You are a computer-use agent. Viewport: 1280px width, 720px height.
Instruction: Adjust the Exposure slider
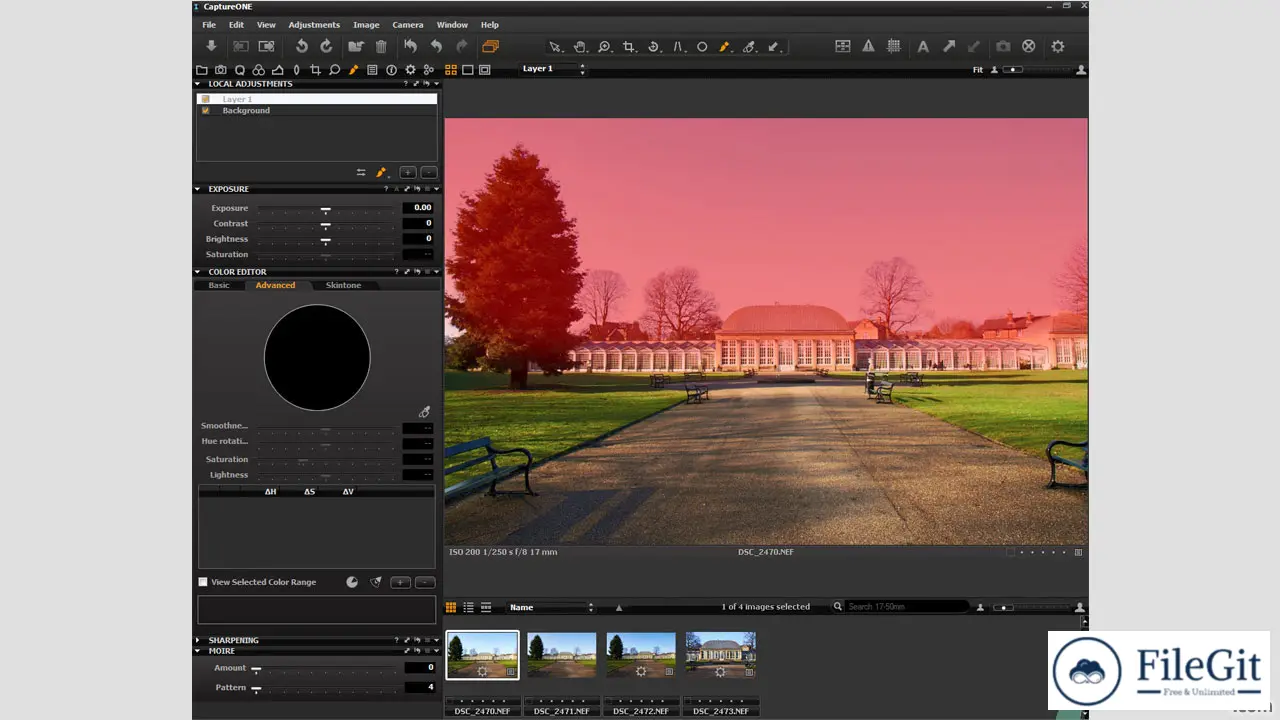pyautogui.click(x=326, y=209)
